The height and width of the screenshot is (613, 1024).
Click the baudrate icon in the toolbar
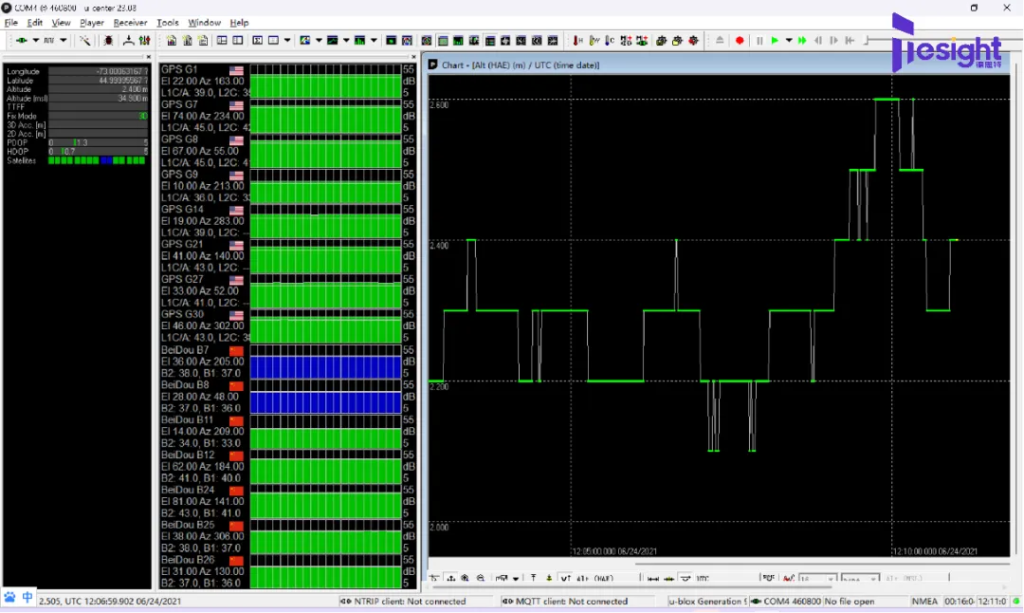(x=49, y=40)
